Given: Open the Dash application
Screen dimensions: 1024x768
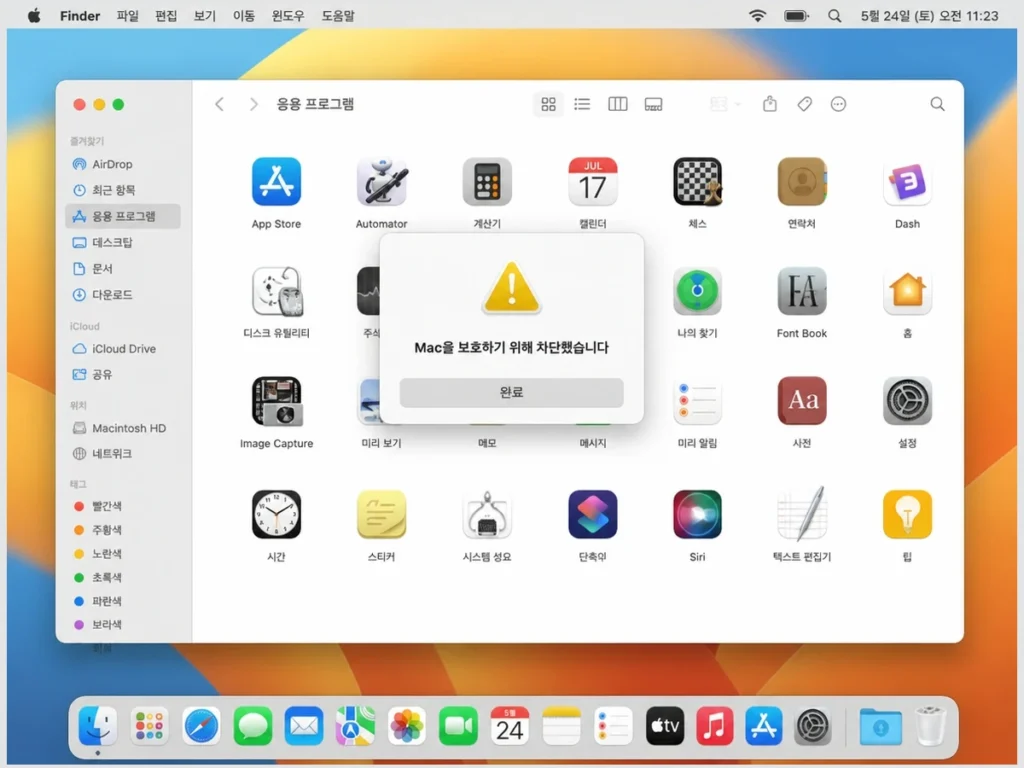Looking at the screenshot, I should tap(907, 182).
